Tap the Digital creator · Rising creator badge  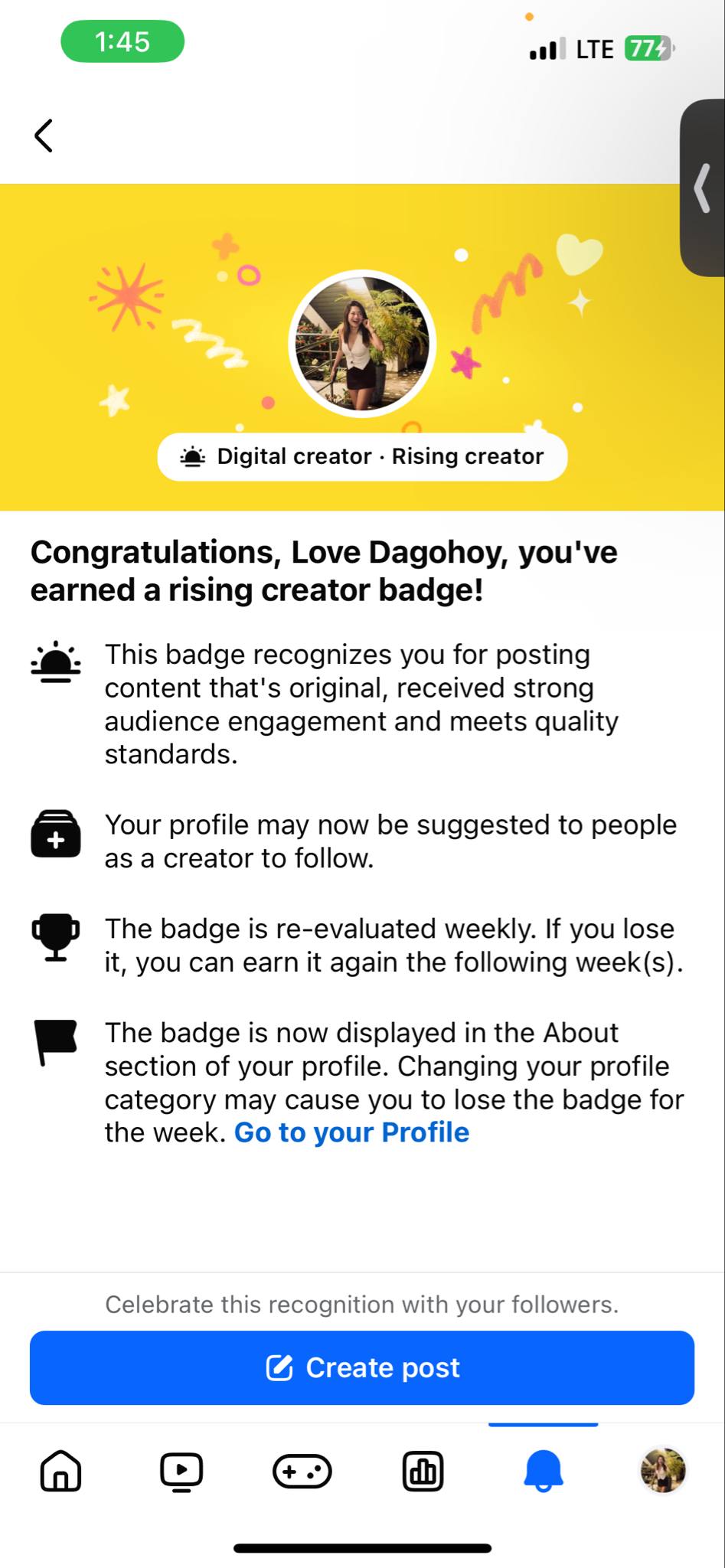[362, 457]
